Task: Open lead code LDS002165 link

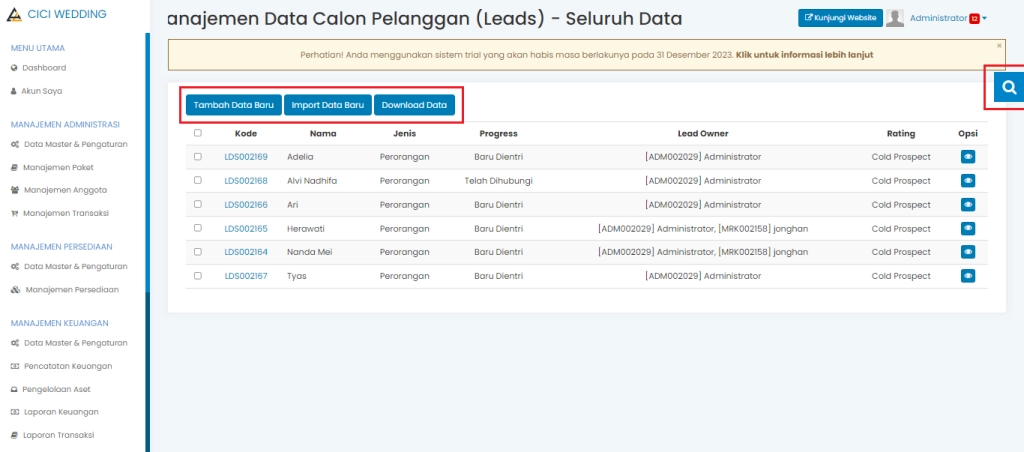Action: (x=246, y=229)
